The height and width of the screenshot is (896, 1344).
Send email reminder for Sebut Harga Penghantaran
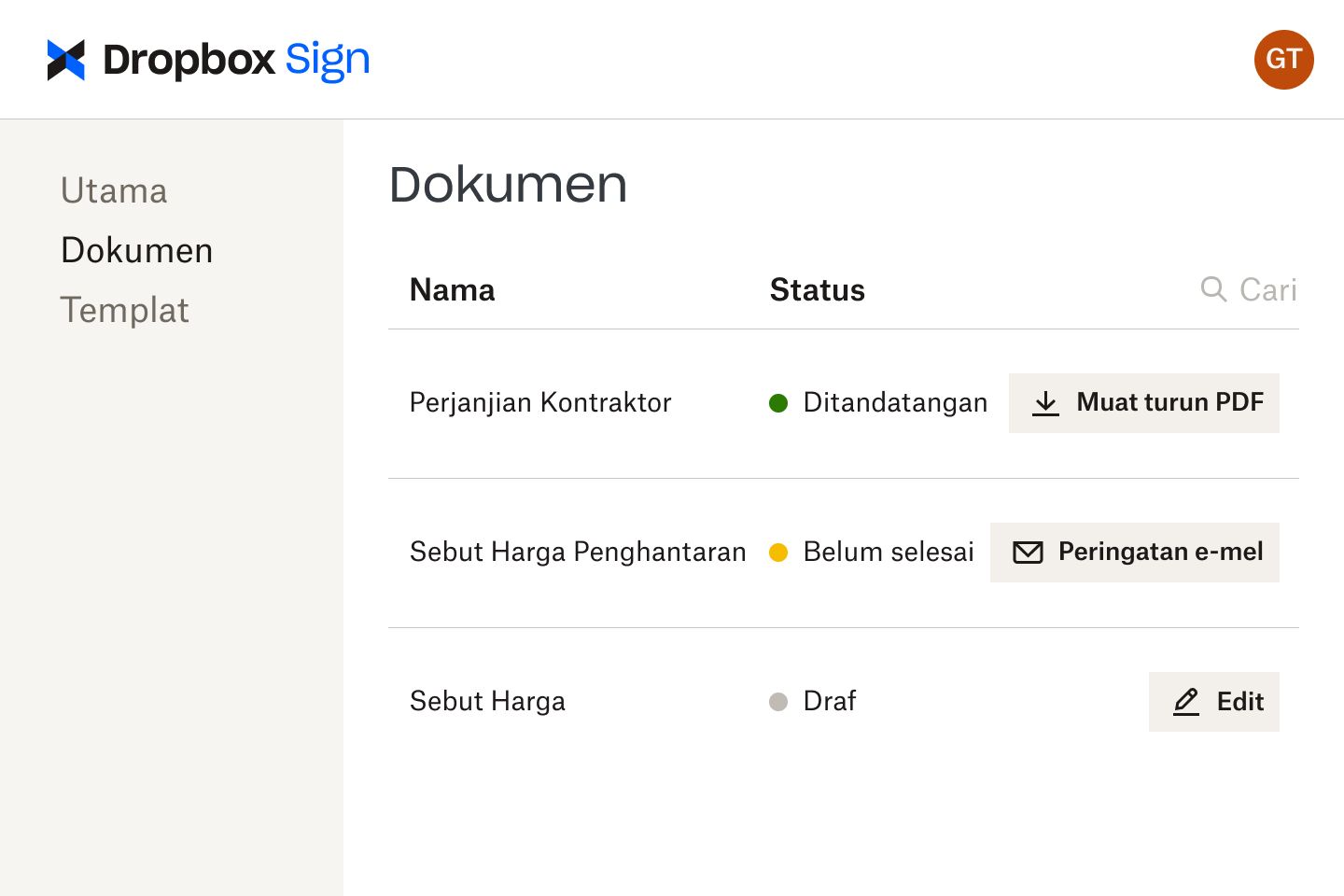(x=1134, y=553)
